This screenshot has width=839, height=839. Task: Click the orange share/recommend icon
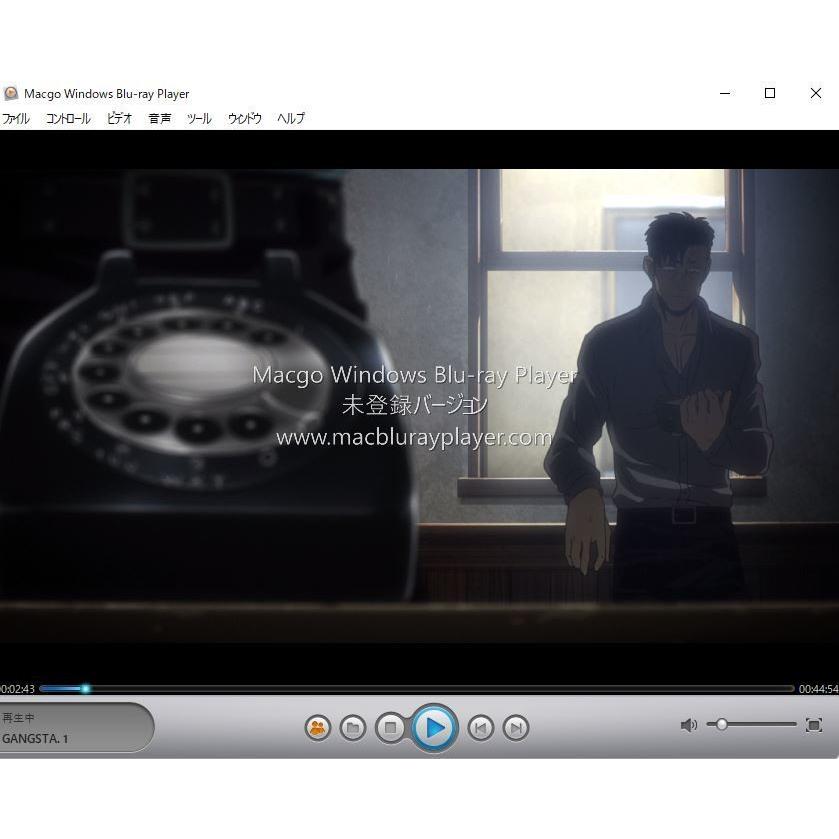click(318, 728)
